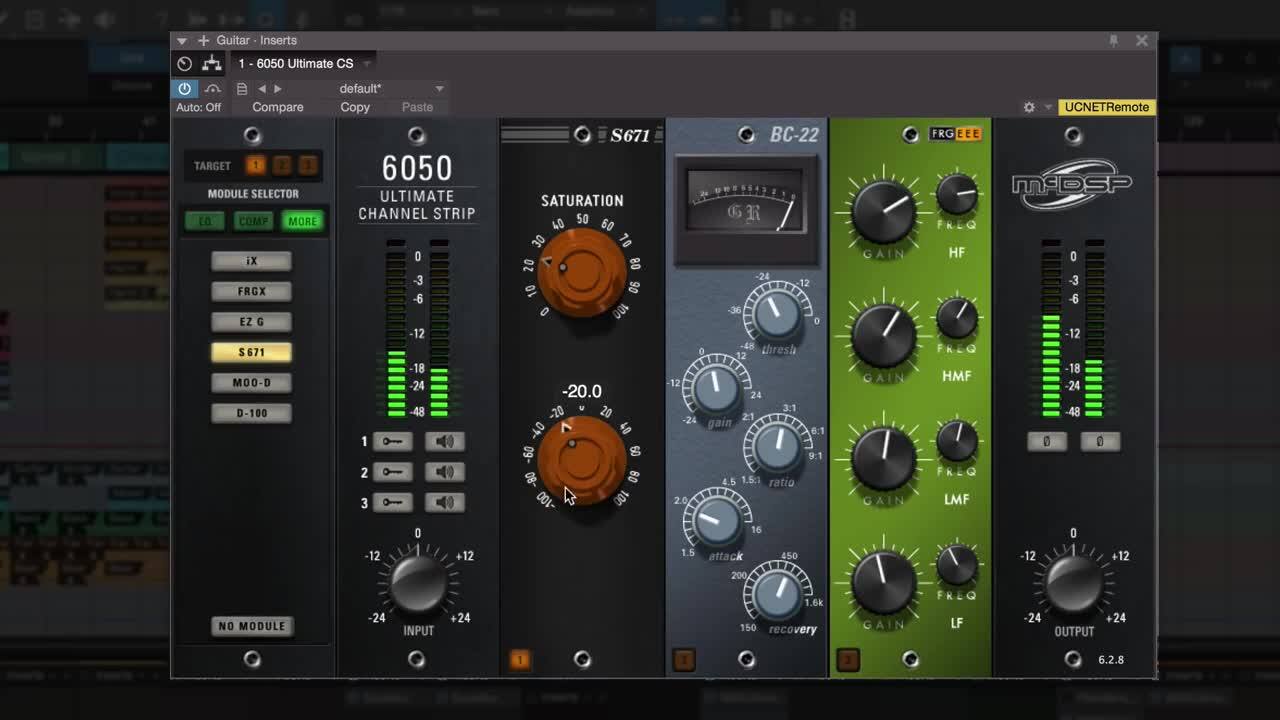Open the gear settings icon
The image size is (1280, 720).
(x=1029, y=107)
